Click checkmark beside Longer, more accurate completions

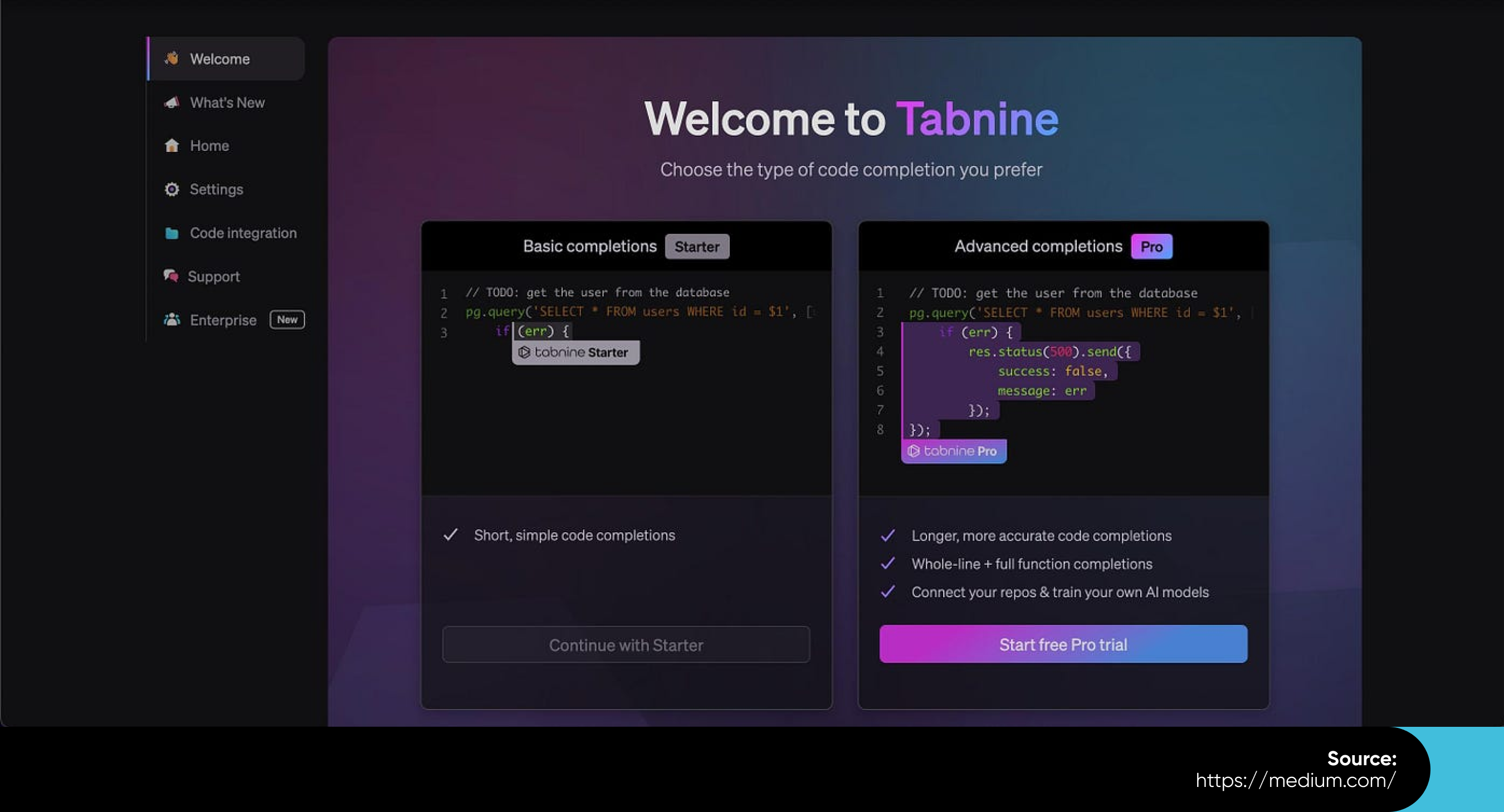point(887,535)
